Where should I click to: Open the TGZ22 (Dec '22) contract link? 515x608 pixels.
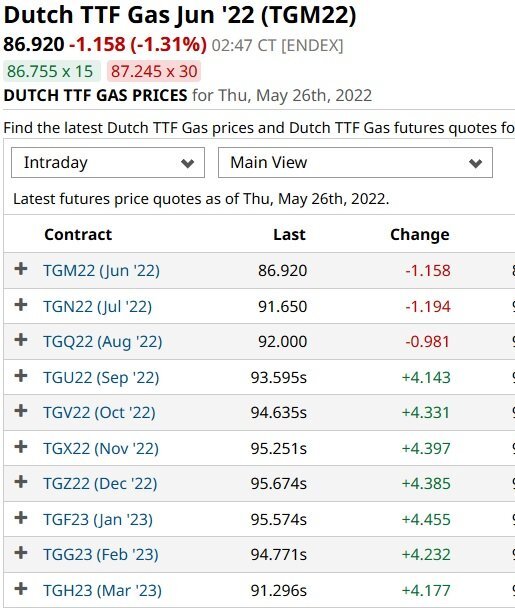100,484
